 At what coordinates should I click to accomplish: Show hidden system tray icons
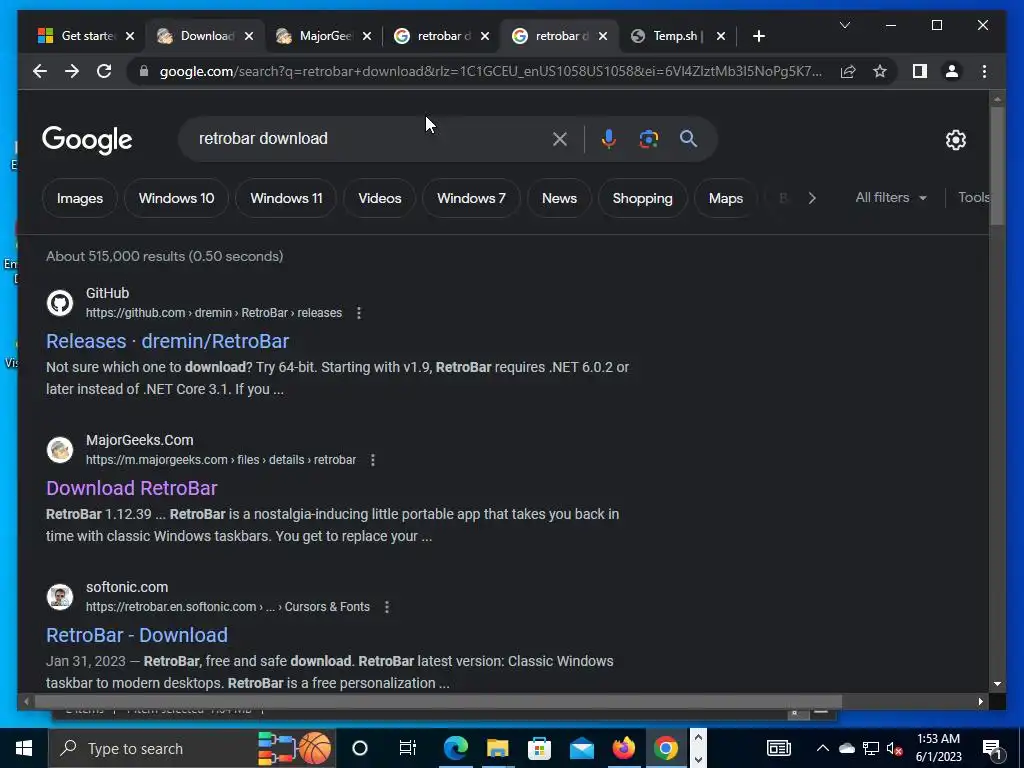click(823, 748)
